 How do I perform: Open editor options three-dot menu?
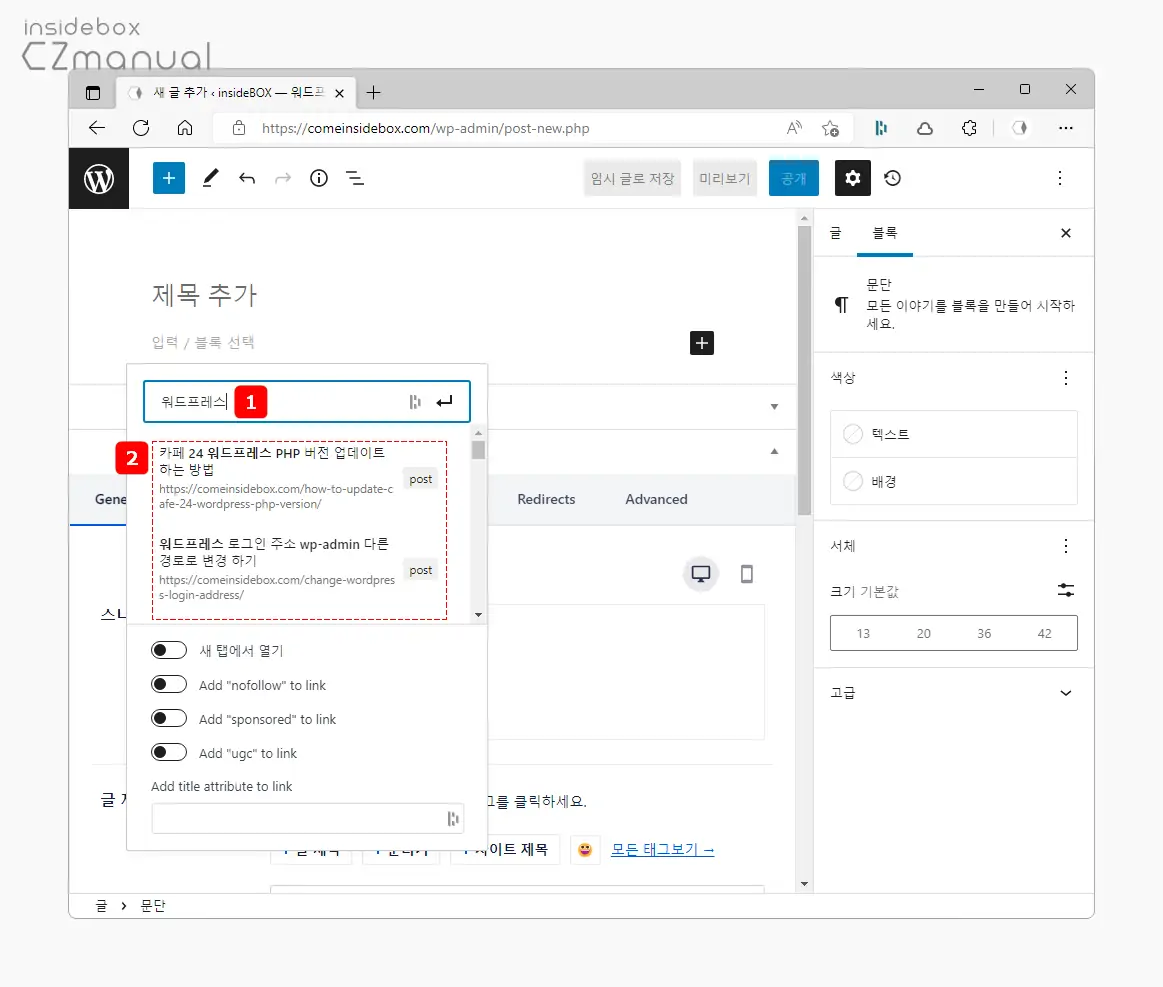pyautogui.click(x=1060, y=178)
